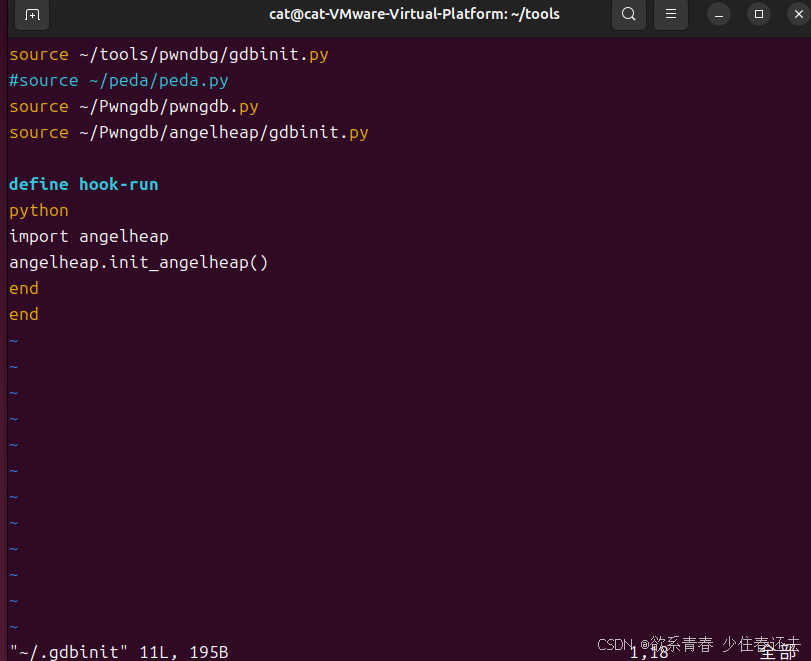Open the hamburger menu in the titlebar
Screen dimensions: 811x661
point(670,14)
